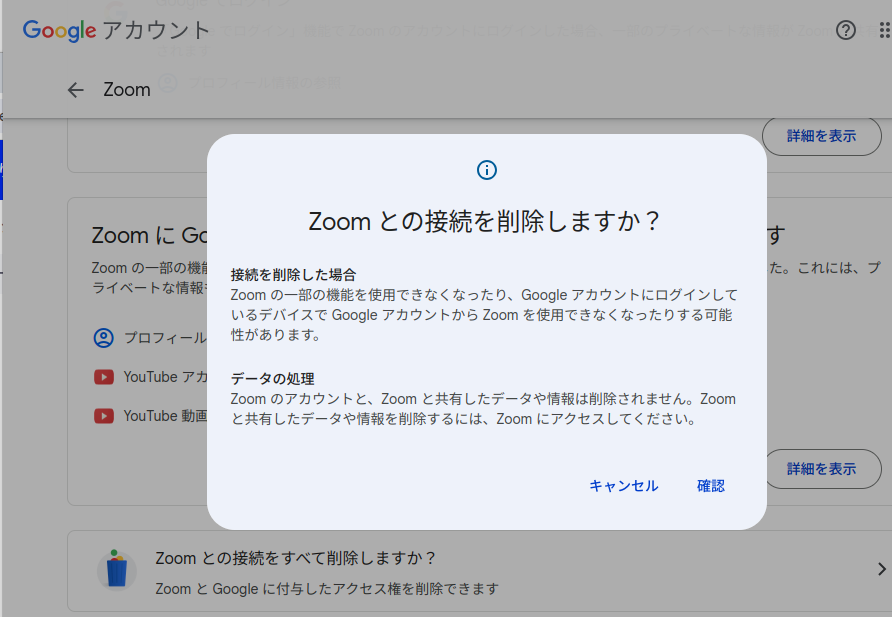Click the Zoom page title in header
The height and width of the screenshot is (617, 892).
(127, 90)
